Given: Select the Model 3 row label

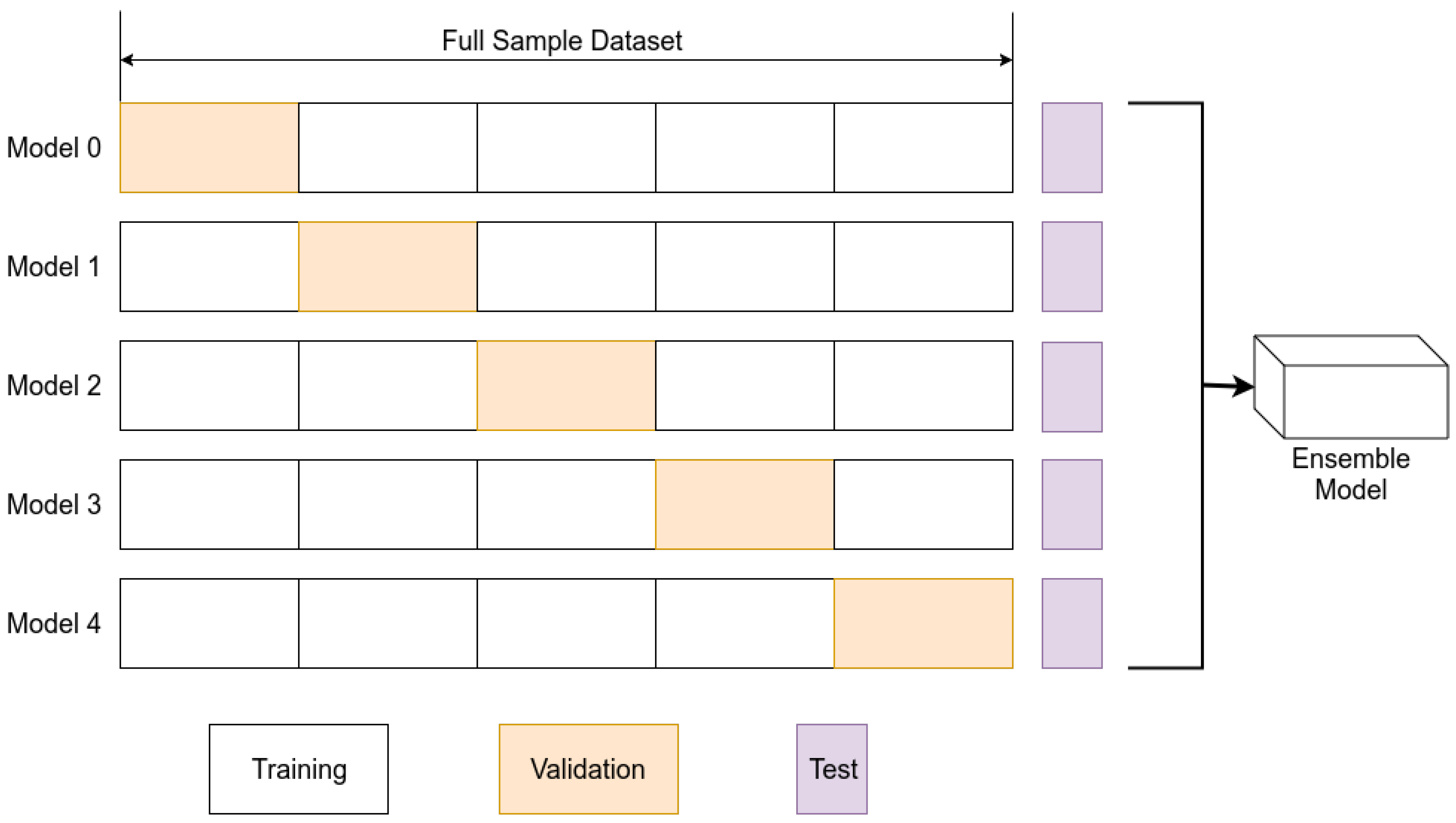Looking at the screenshot, I should [x=54, y=504].
